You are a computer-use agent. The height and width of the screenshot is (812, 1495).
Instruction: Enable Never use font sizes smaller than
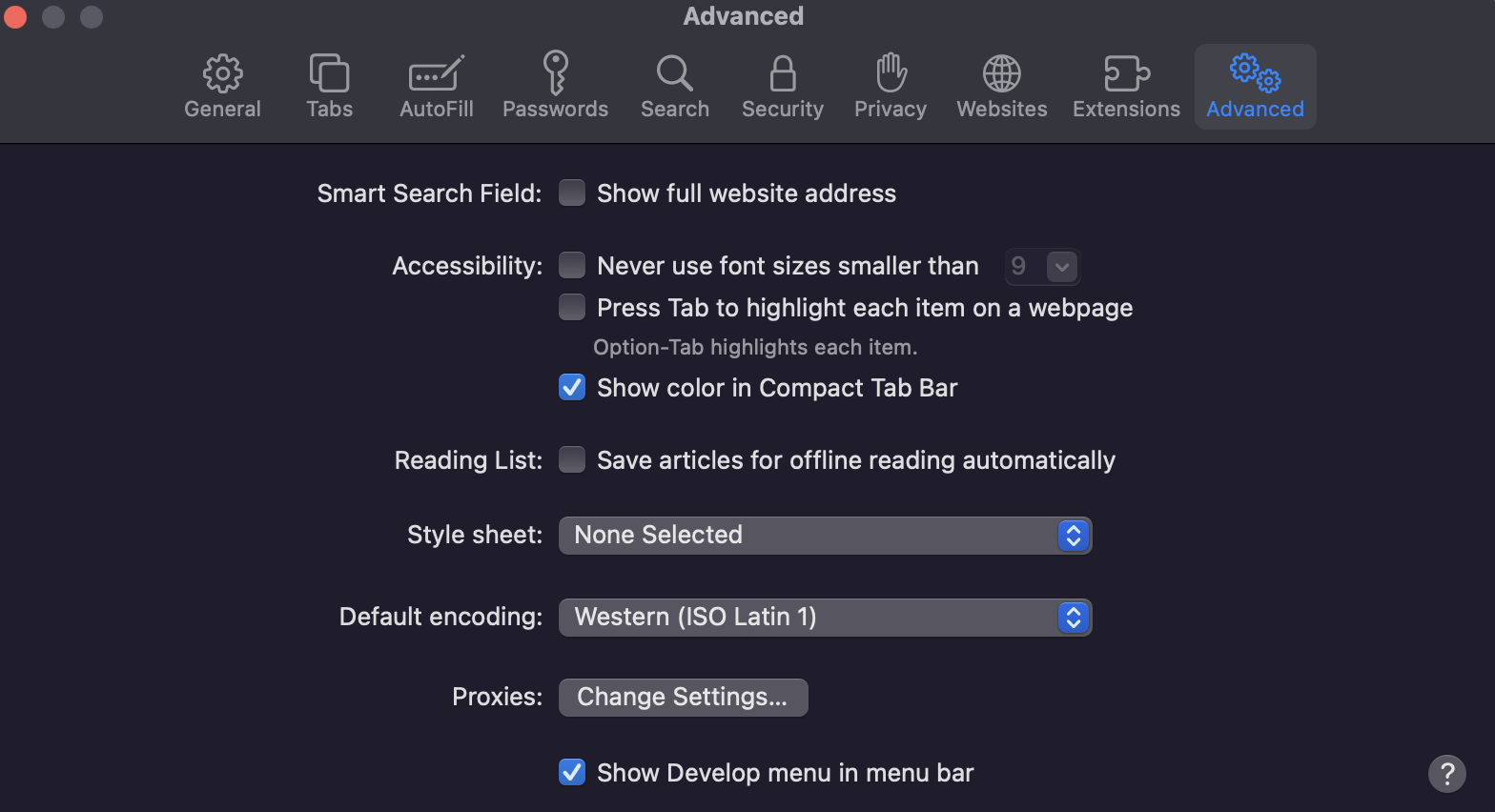click(x=572, y=265)
